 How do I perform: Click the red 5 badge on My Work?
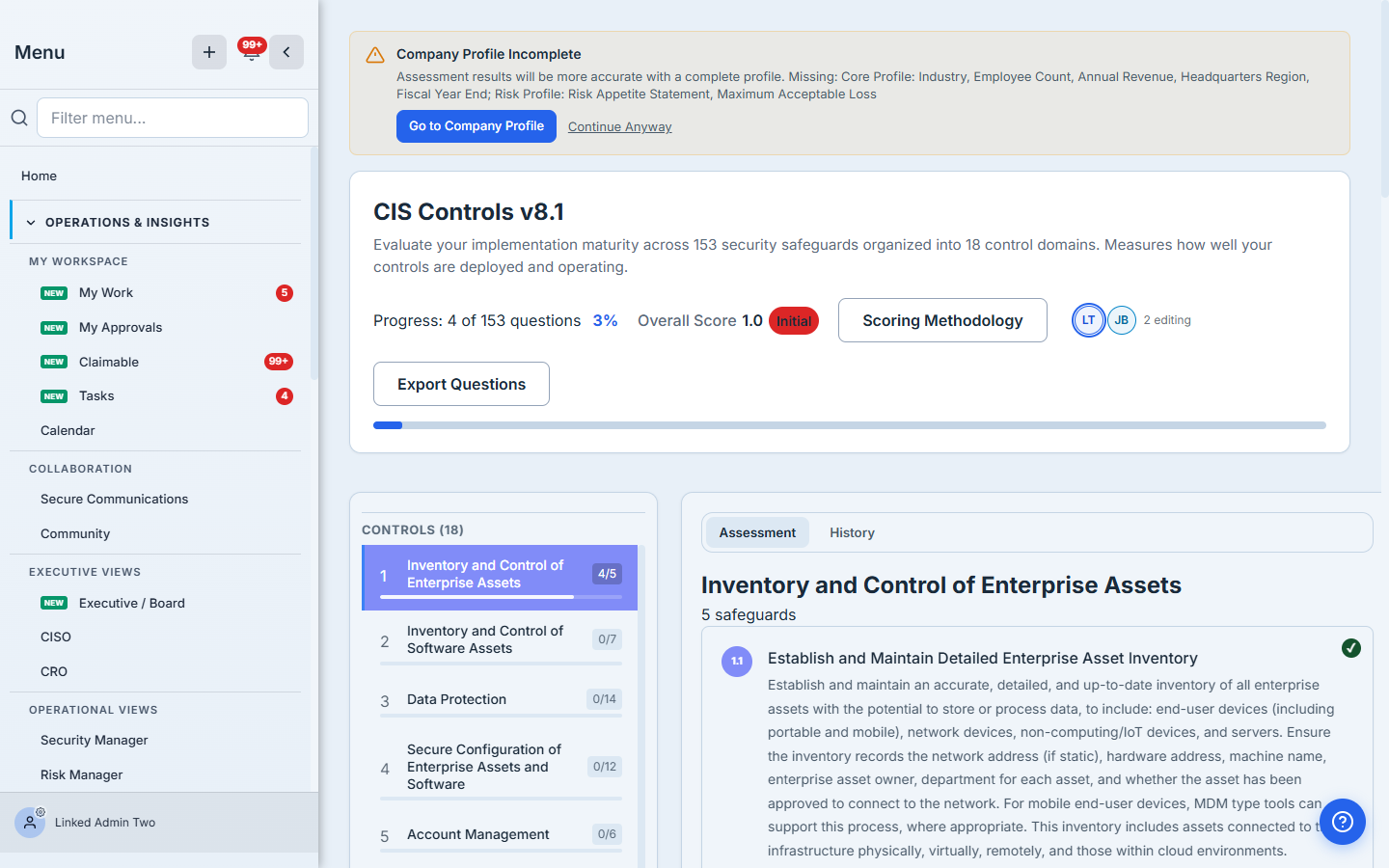point(285,293)
